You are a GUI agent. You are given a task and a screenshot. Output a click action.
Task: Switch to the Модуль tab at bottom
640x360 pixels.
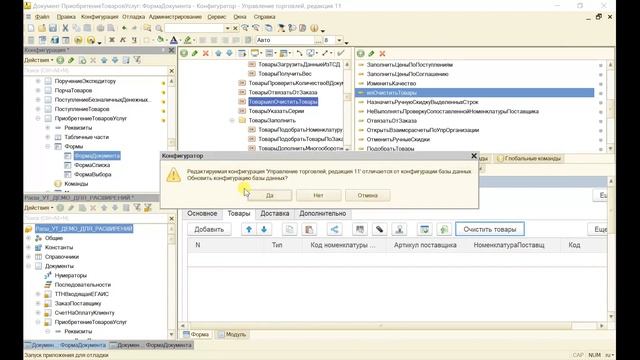[x=232, y=334]
